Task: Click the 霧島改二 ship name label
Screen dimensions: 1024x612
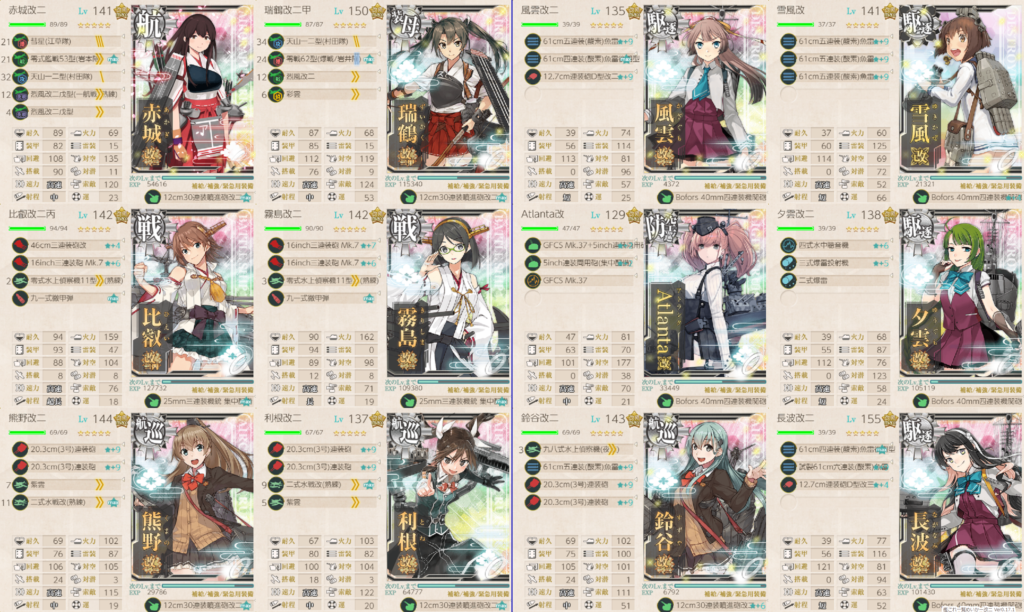Action: tap(283, 214)
